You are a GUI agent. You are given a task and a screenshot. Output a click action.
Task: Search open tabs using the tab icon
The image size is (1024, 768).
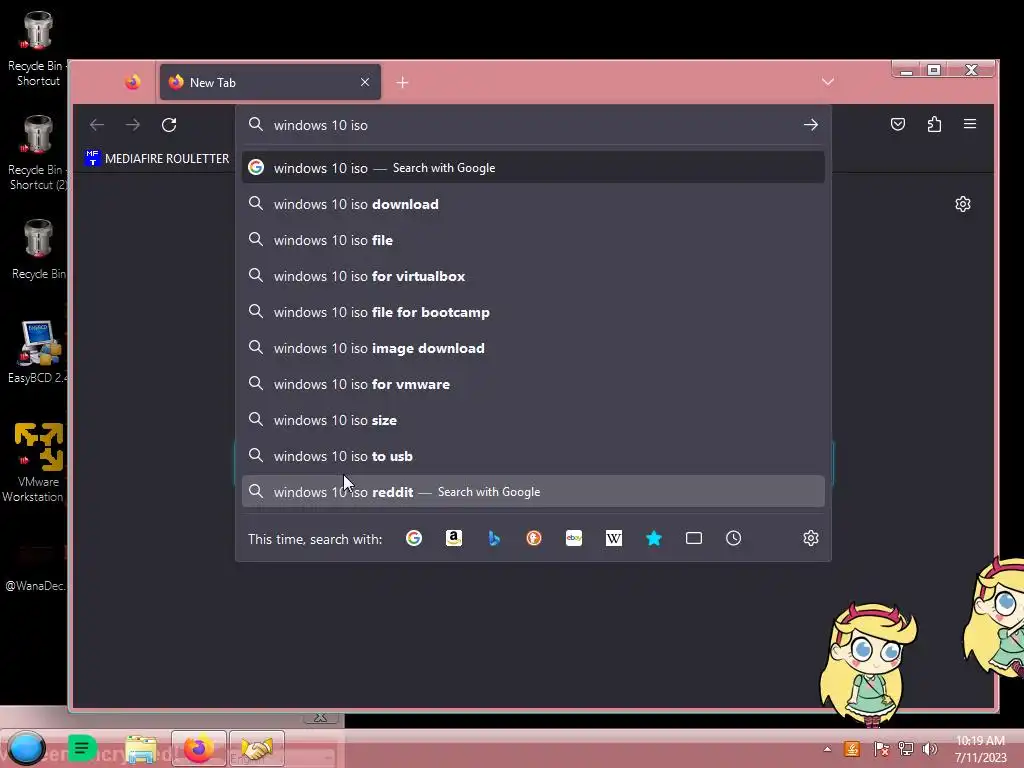tap(694, 538)
